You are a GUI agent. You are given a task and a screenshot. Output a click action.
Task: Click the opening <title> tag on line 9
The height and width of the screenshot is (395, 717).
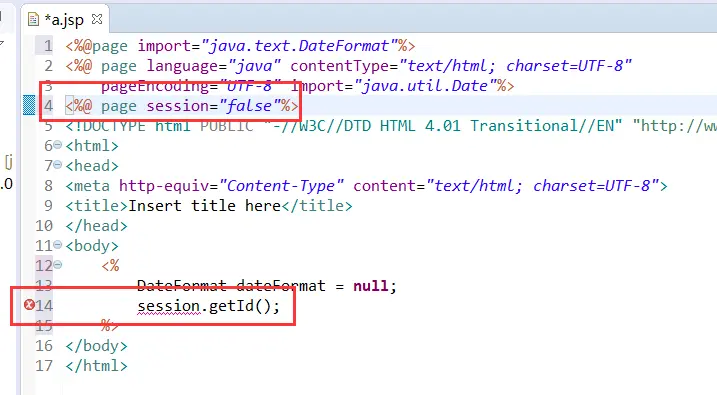tap(96, 206)
